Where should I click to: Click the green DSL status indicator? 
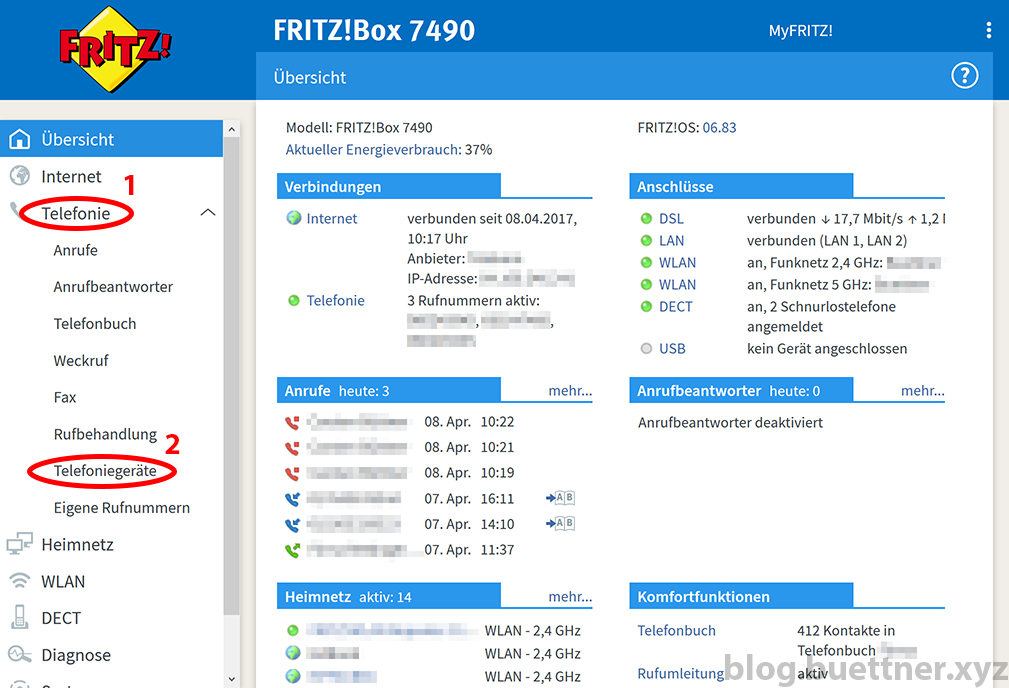[646, 219]
